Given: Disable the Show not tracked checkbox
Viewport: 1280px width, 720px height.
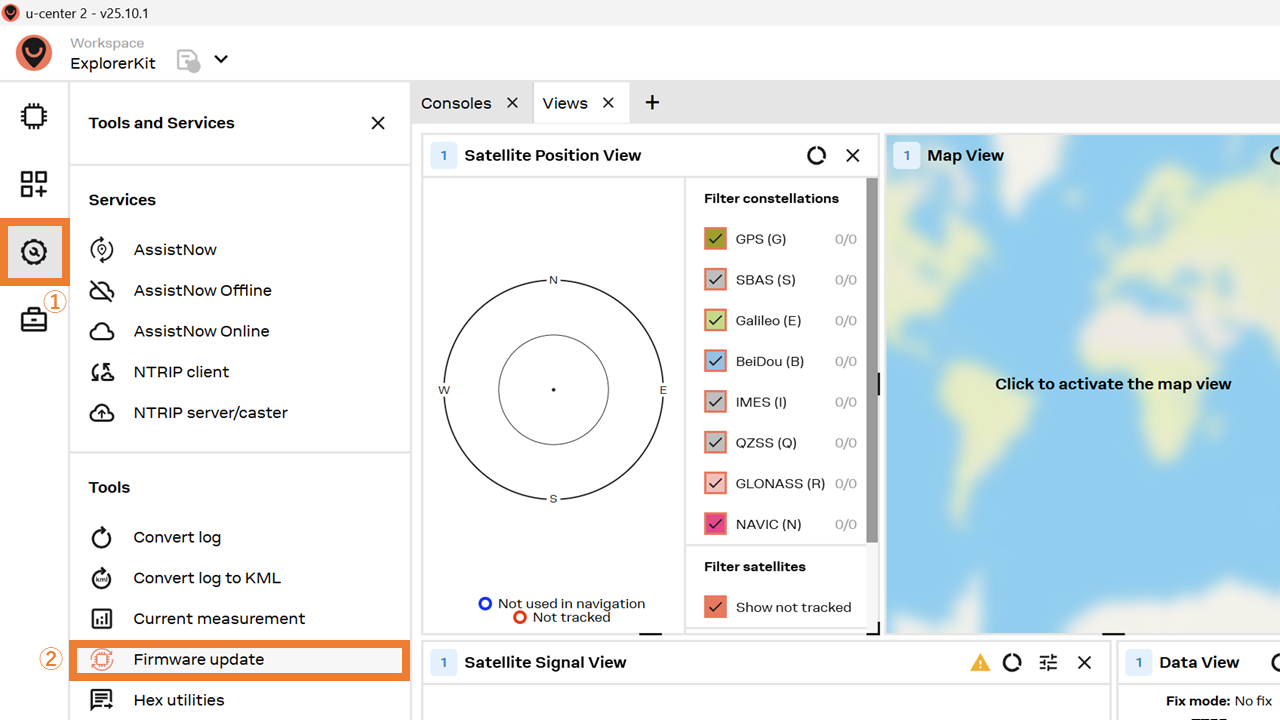Looking at the screenshot, I should click(x=715, y=607).
